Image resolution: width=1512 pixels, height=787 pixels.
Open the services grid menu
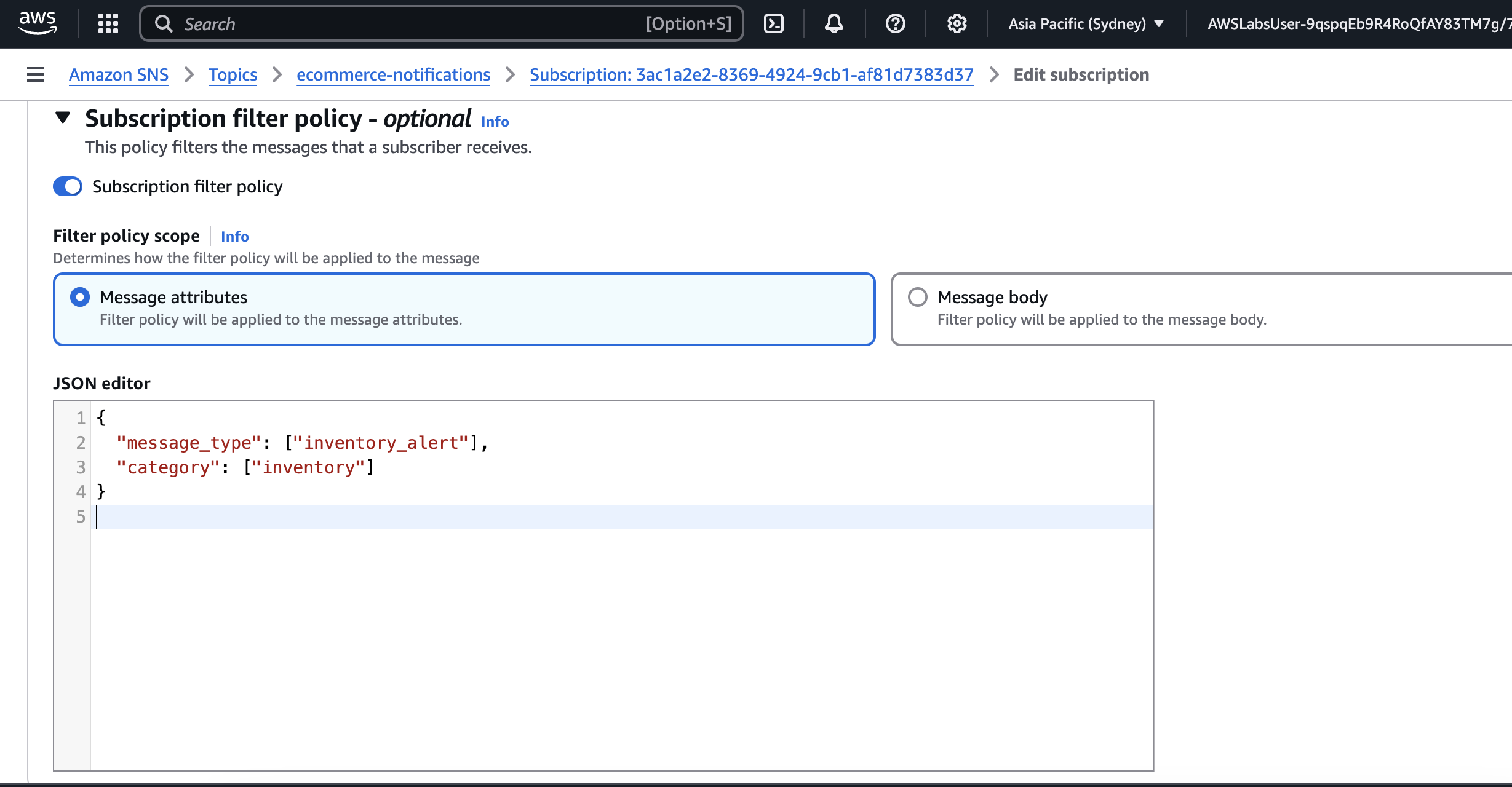[x=108, y=23]
